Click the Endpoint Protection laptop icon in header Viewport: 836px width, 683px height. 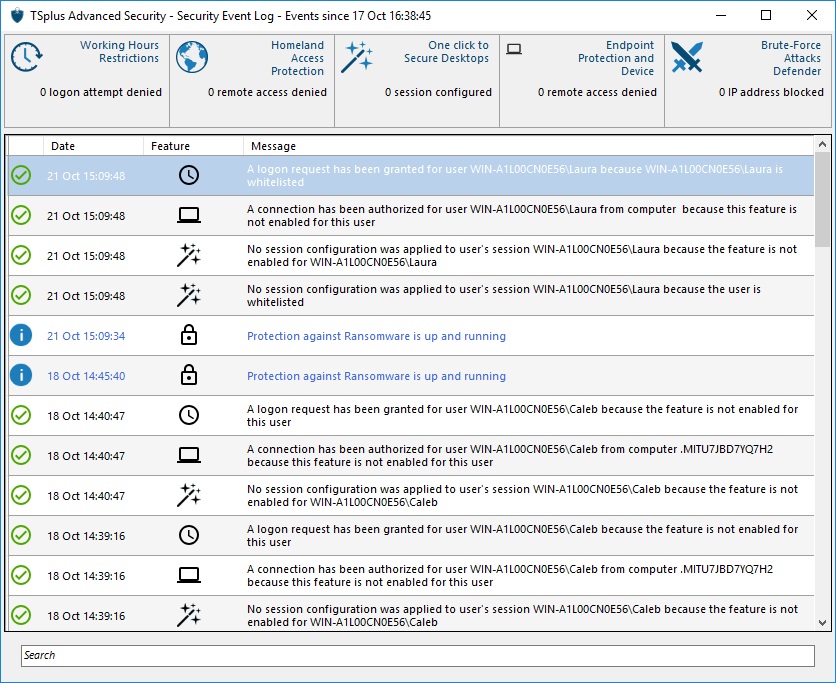[x=514, y=49]
